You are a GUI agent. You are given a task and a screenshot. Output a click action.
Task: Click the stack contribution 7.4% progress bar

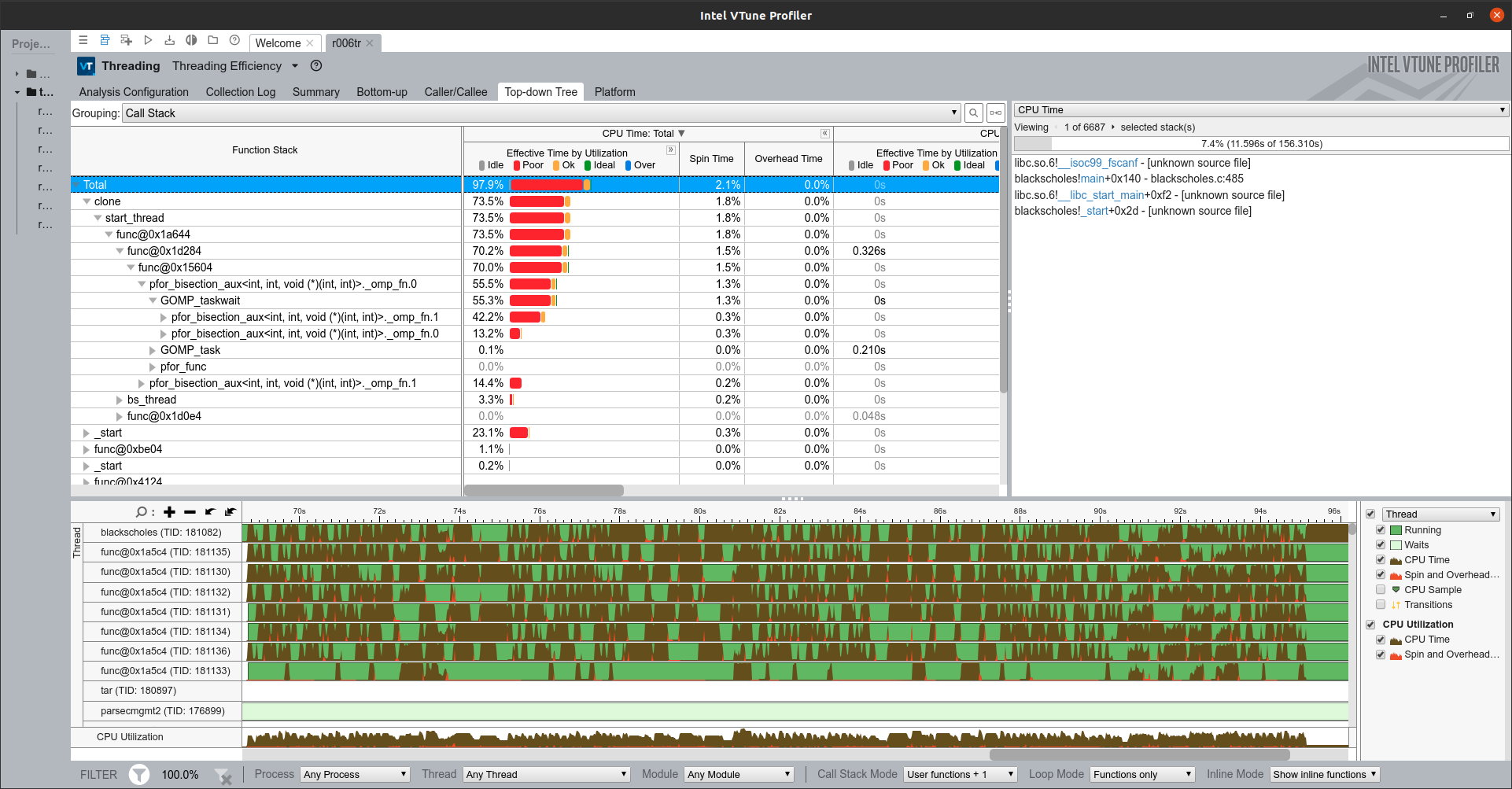coord(1261,144)
